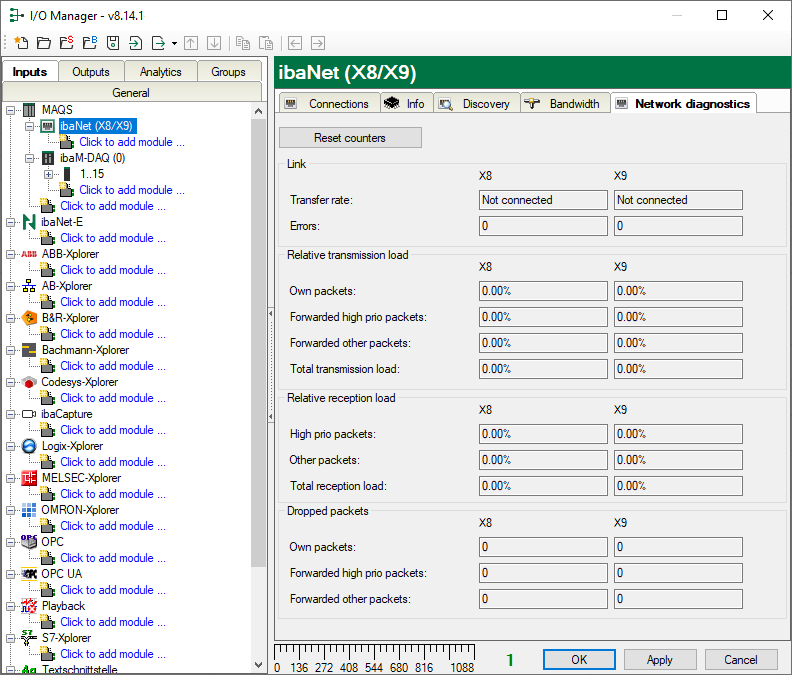Click the OK button

coord(579,659)
